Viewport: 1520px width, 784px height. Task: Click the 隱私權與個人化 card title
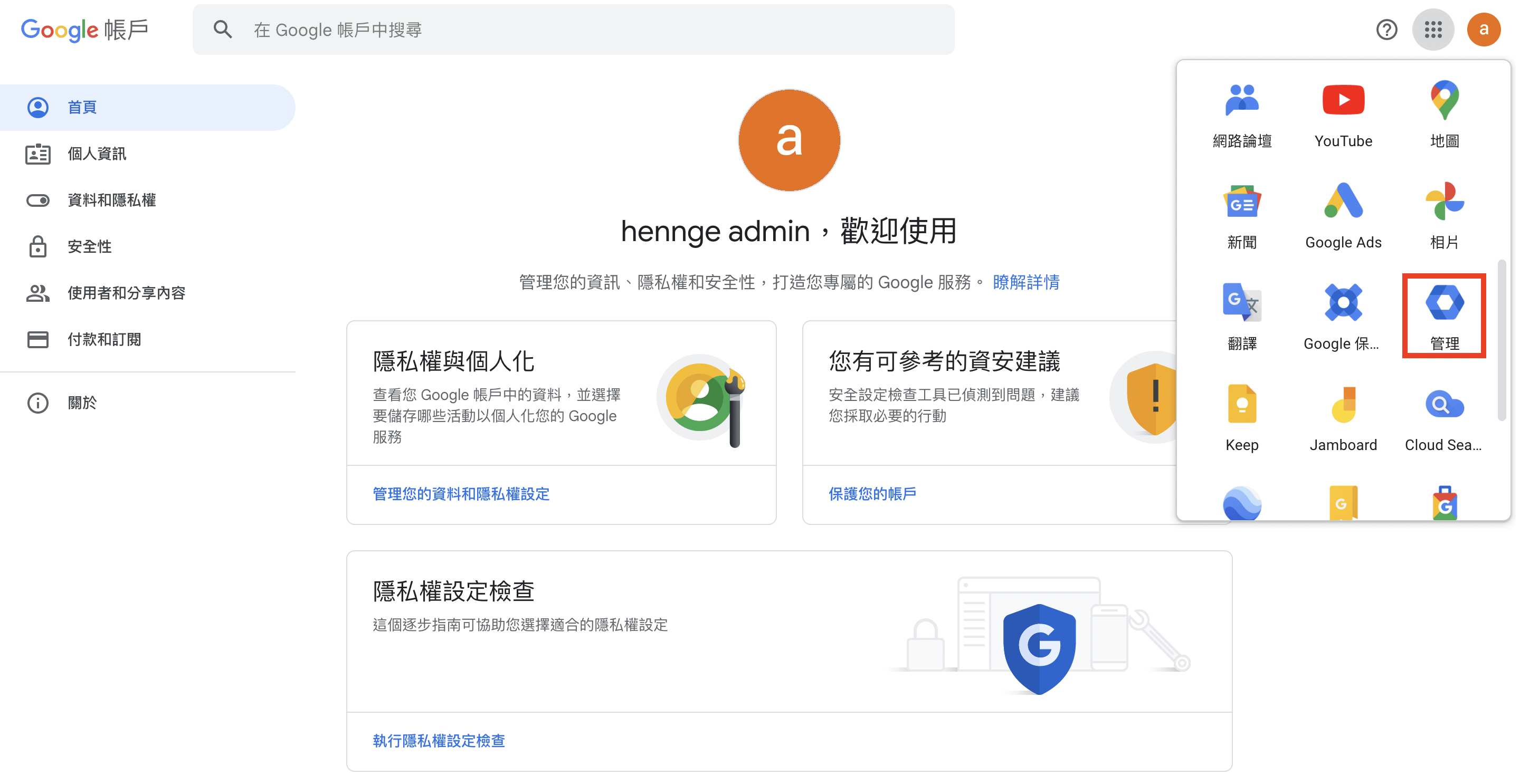(x=453, y=361)
